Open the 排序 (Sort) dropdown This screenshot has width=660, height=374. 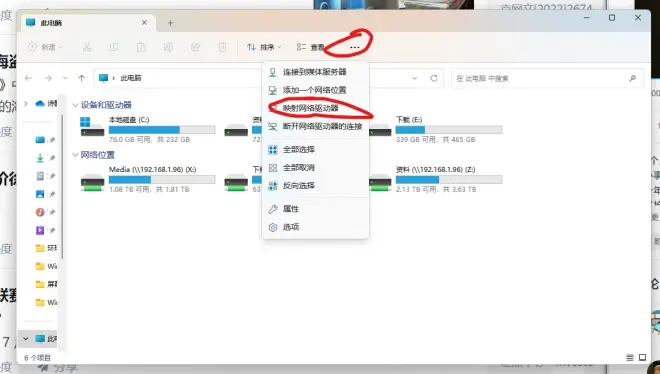[x=264, y=47]
